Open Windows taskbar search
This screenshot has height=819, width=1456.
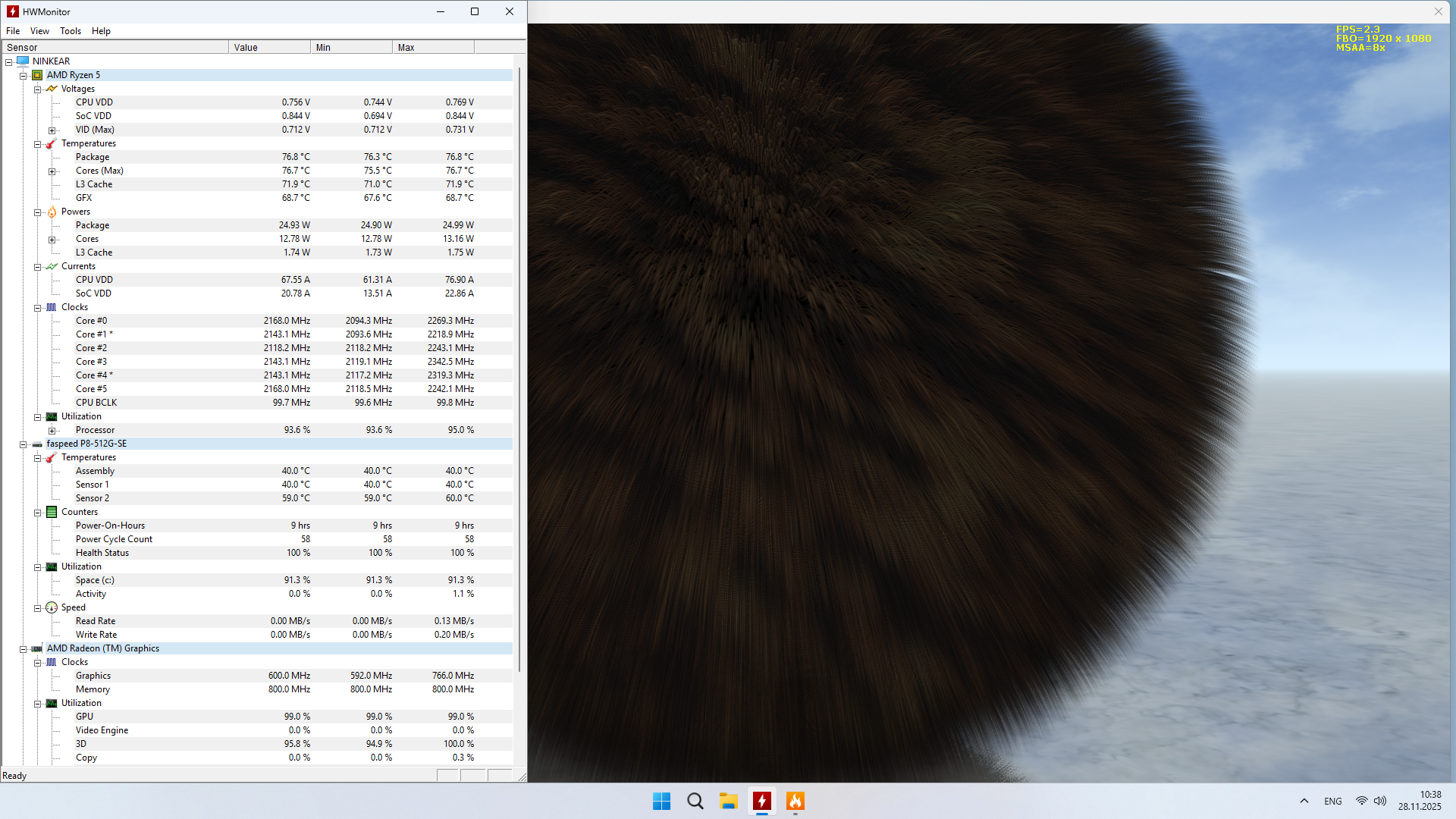point(695,801)
